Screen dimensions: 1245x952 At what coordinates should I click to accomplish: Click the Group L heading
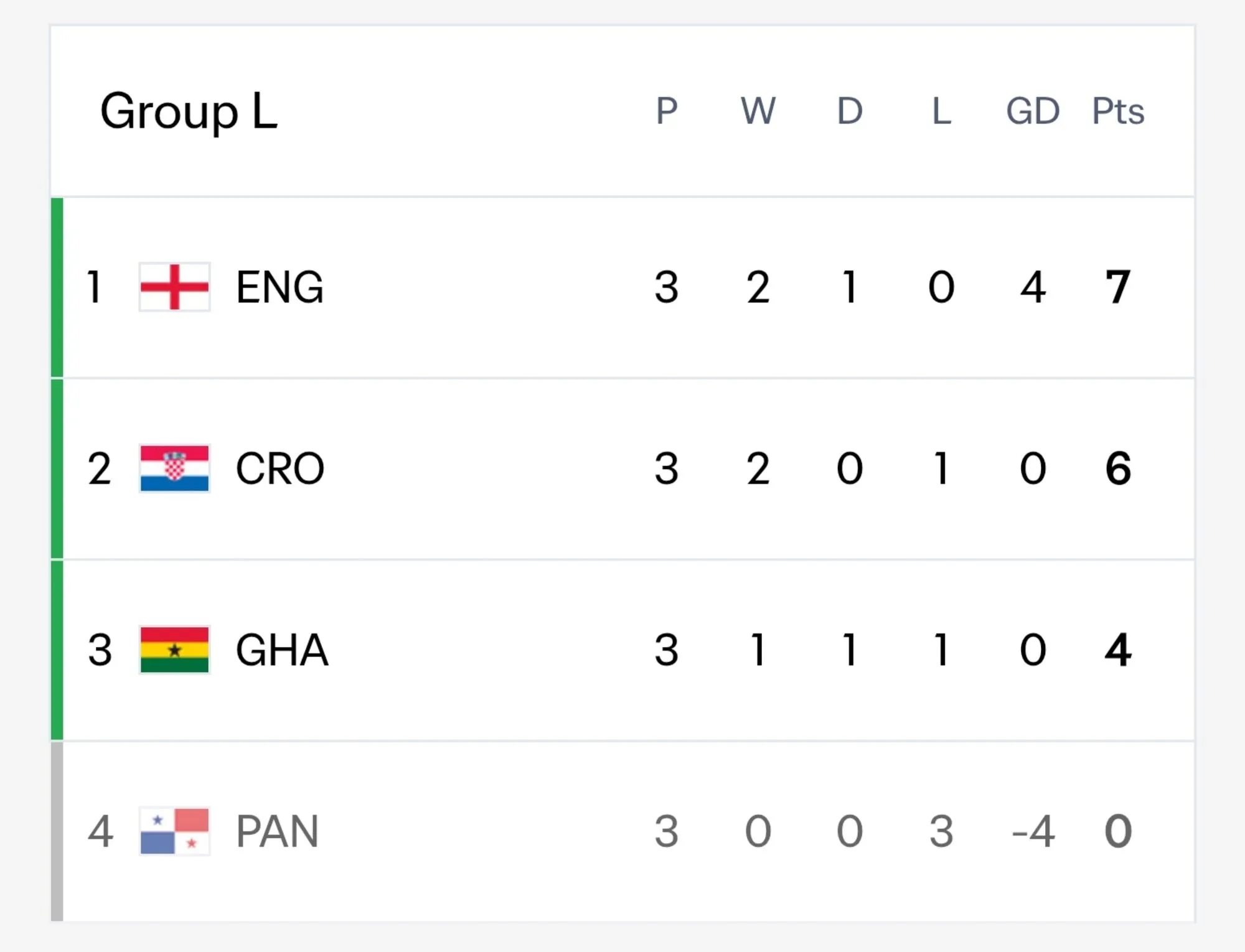point(189,112)
